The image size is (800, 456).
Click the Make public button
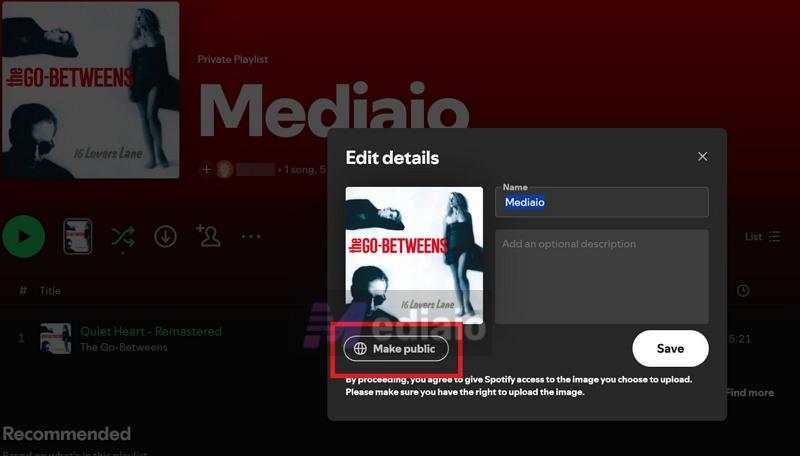pos(396,348)
